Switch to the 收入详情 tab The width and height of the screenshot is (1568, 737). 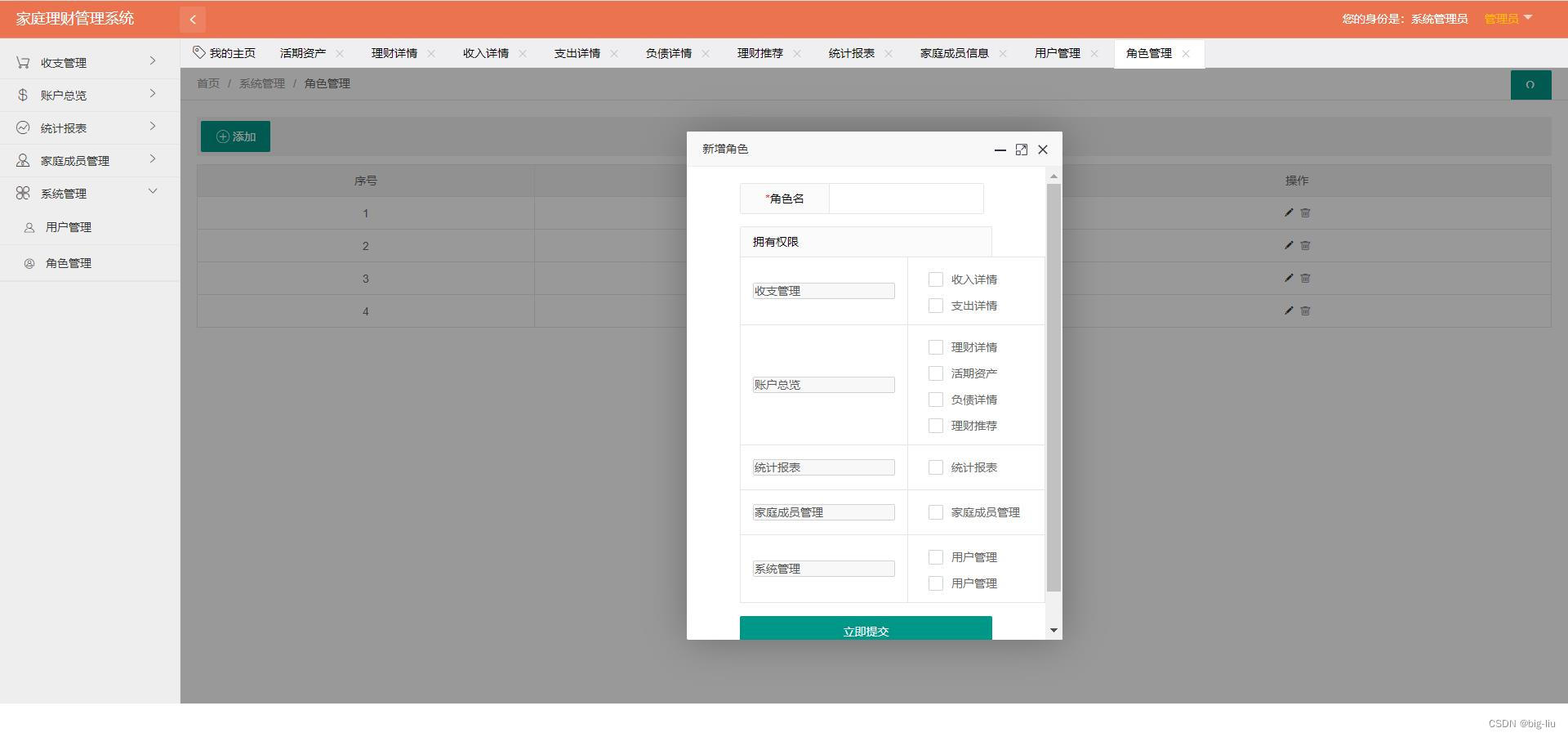(x=485, y=53)
